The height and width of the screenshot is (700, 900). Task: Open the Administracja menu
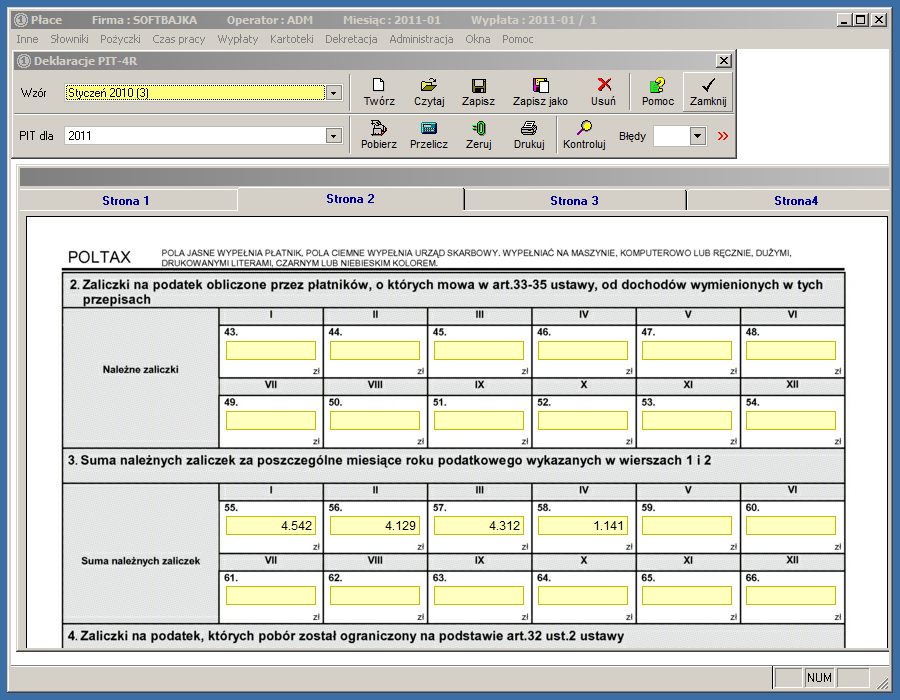click(421, 39)
